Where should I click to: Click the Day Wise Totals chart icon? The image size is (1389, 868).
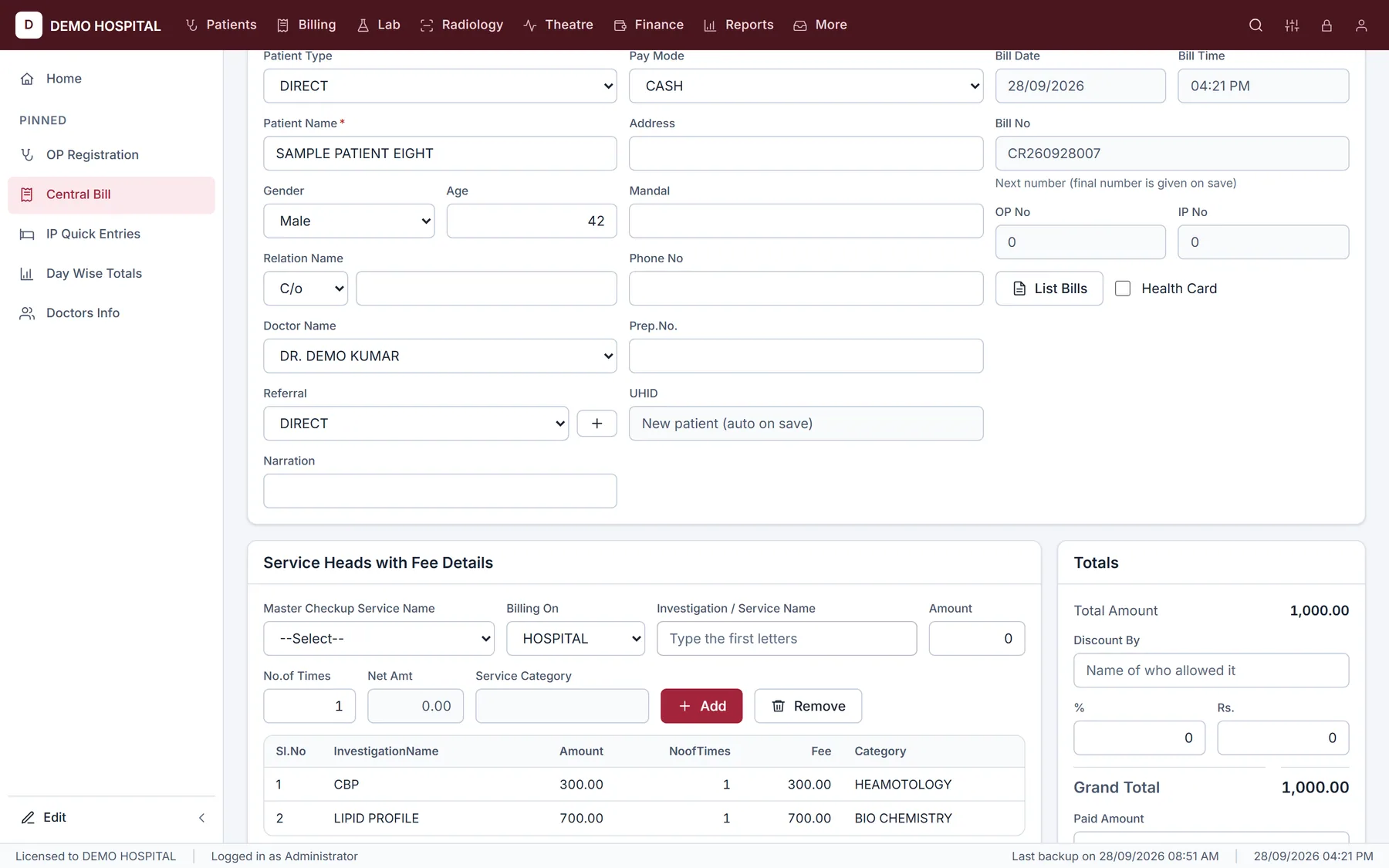click(x=27, y=273)
